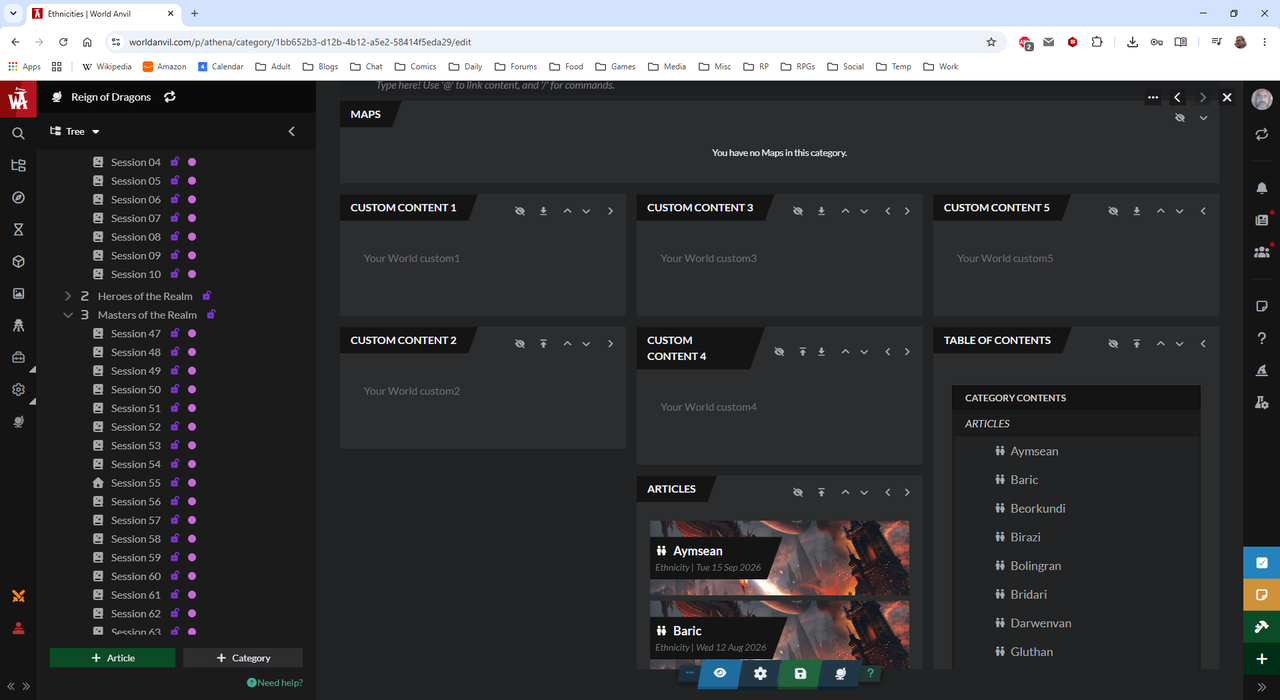The image size is (1280, 700).
Task: Collapse the Maps section with chevron
Action: tap(1203, 118)
